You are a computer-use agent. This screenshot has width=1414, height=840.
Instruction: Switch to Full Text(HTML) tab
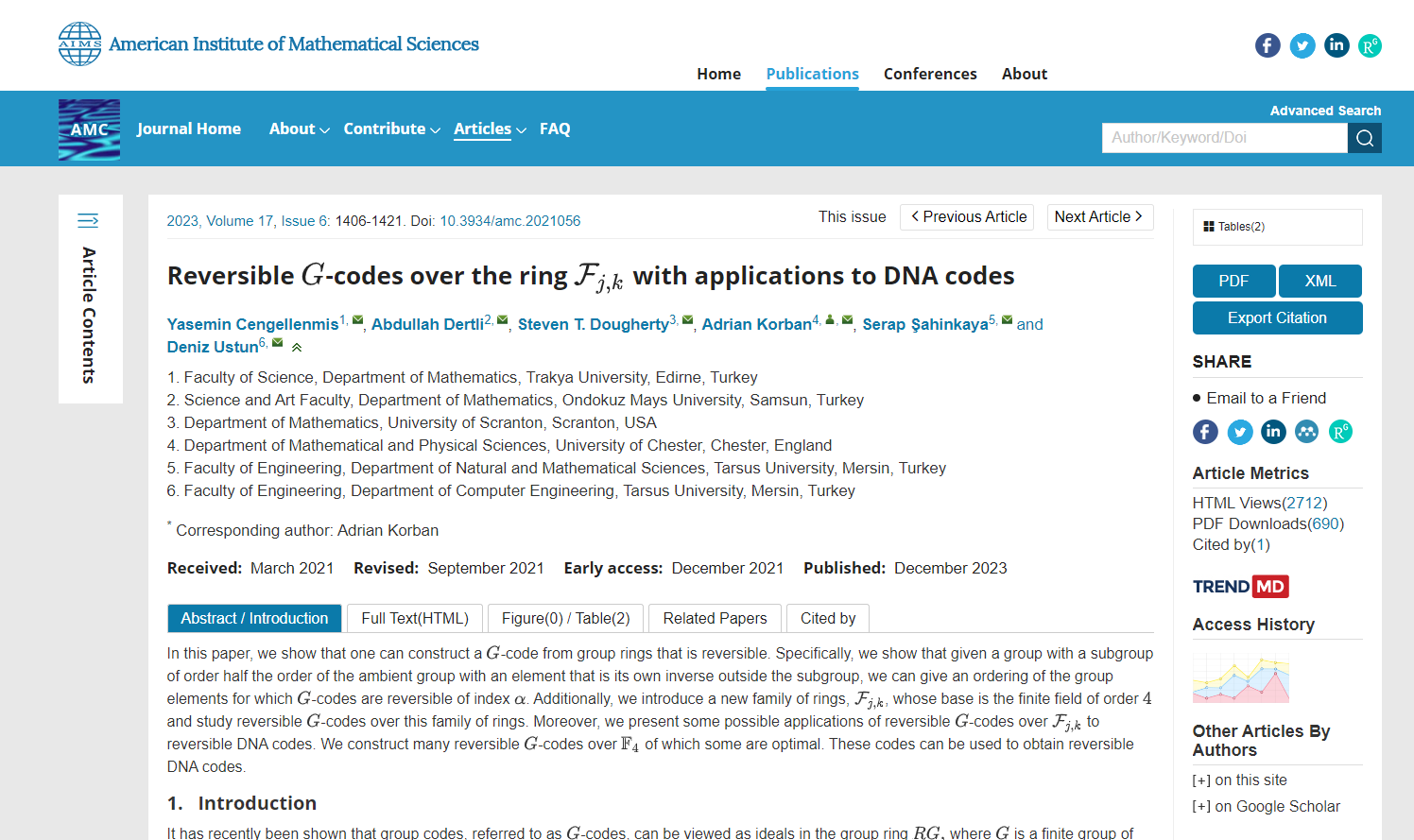click(414, 618)
